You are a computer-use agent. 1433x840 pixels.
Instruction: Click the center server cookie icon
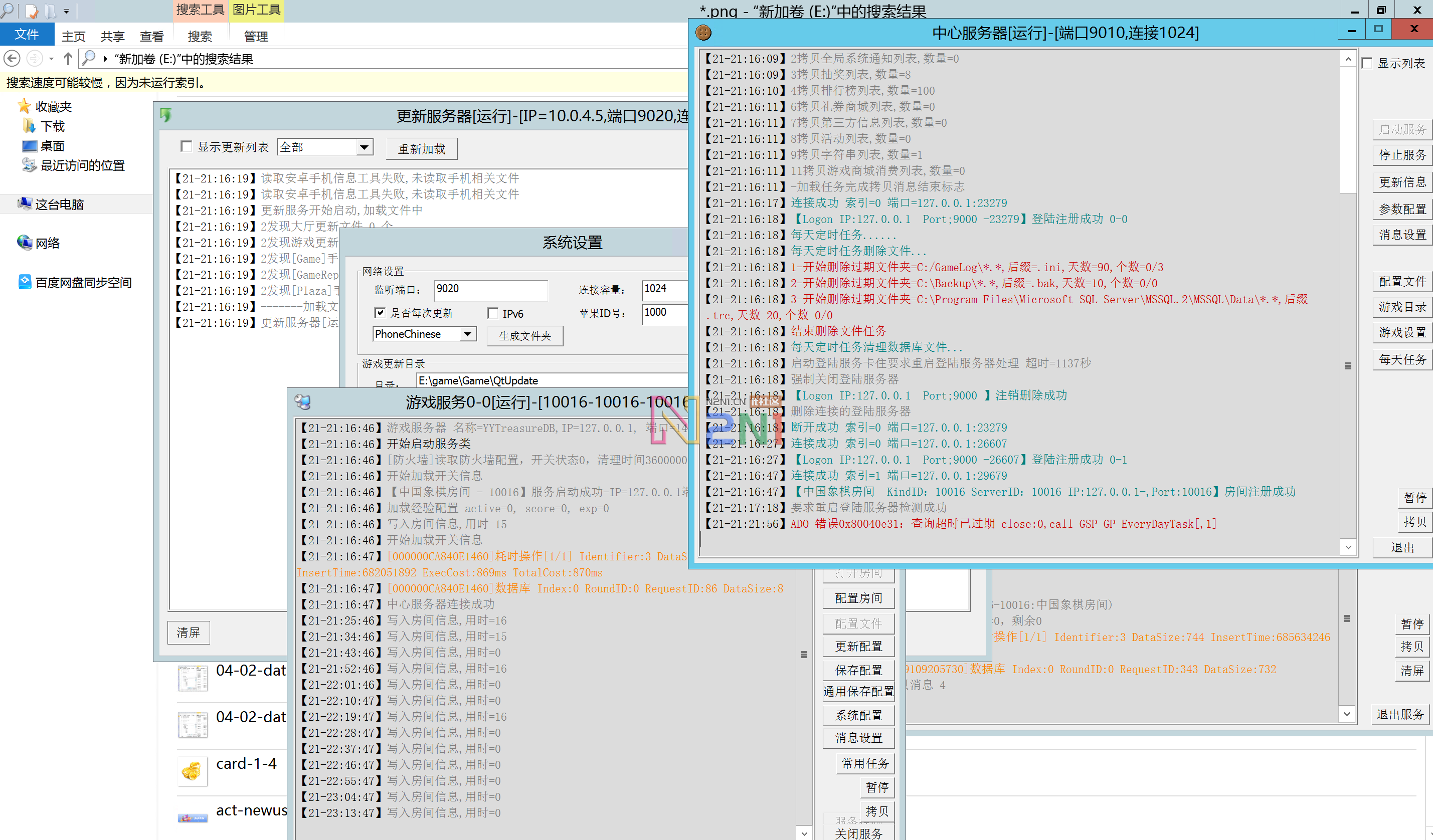point(703,33)
